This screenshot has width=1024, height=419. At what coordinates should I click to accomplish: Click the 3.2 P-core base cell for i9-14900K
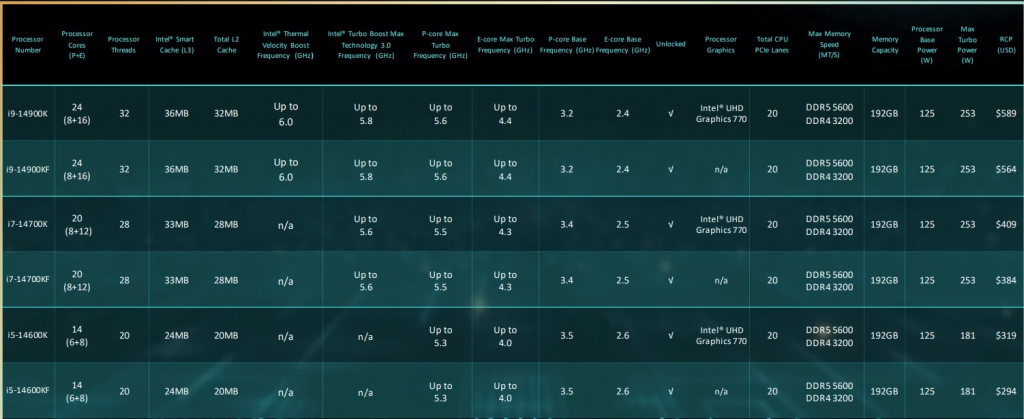pyautogui.click(x=567, y=114)
